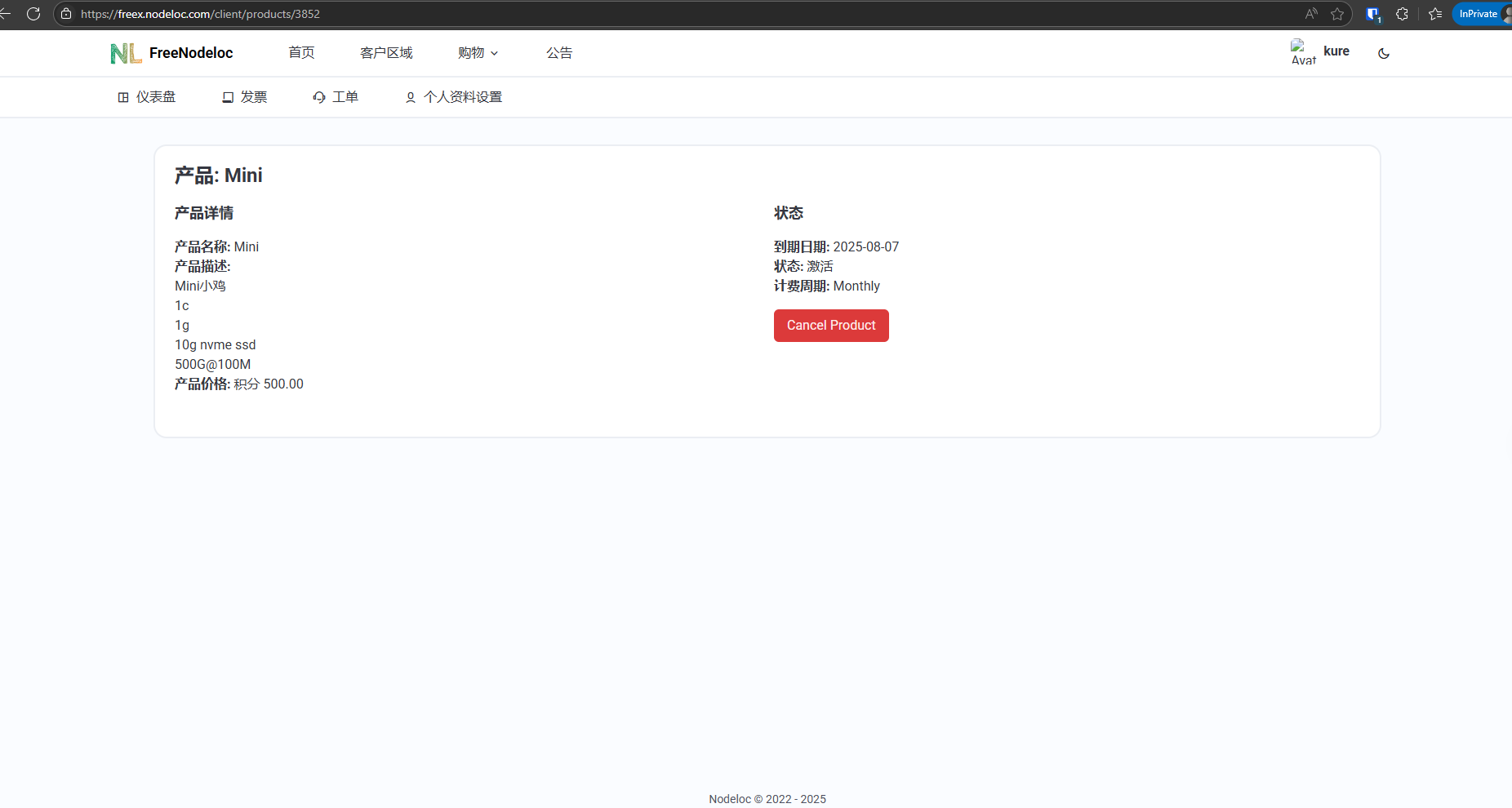Select the Mini小鸡 description line
The image size is (1512, 808).
click(200, 286)
